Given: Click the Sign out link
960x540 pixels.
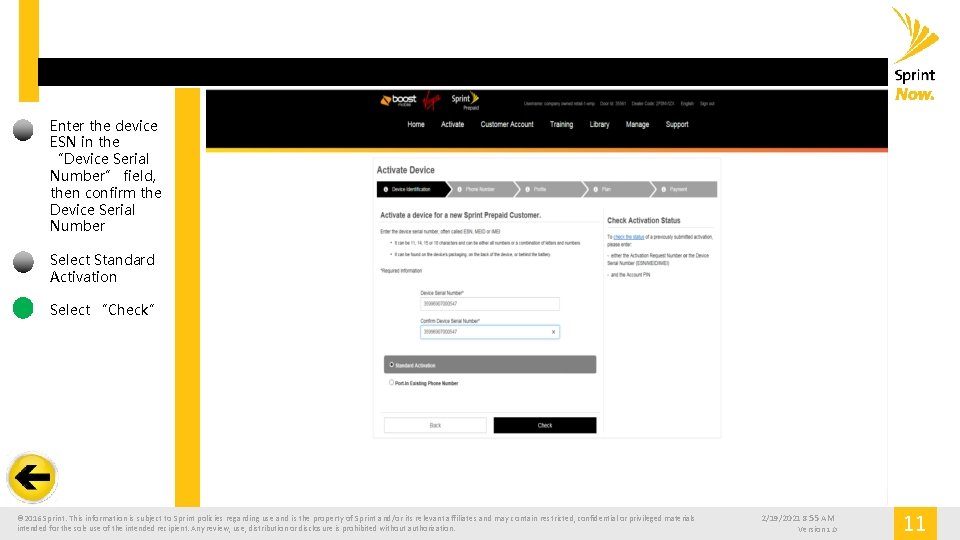Looking at the screenshot, I should pyautogui.click(x=707, y=103).
